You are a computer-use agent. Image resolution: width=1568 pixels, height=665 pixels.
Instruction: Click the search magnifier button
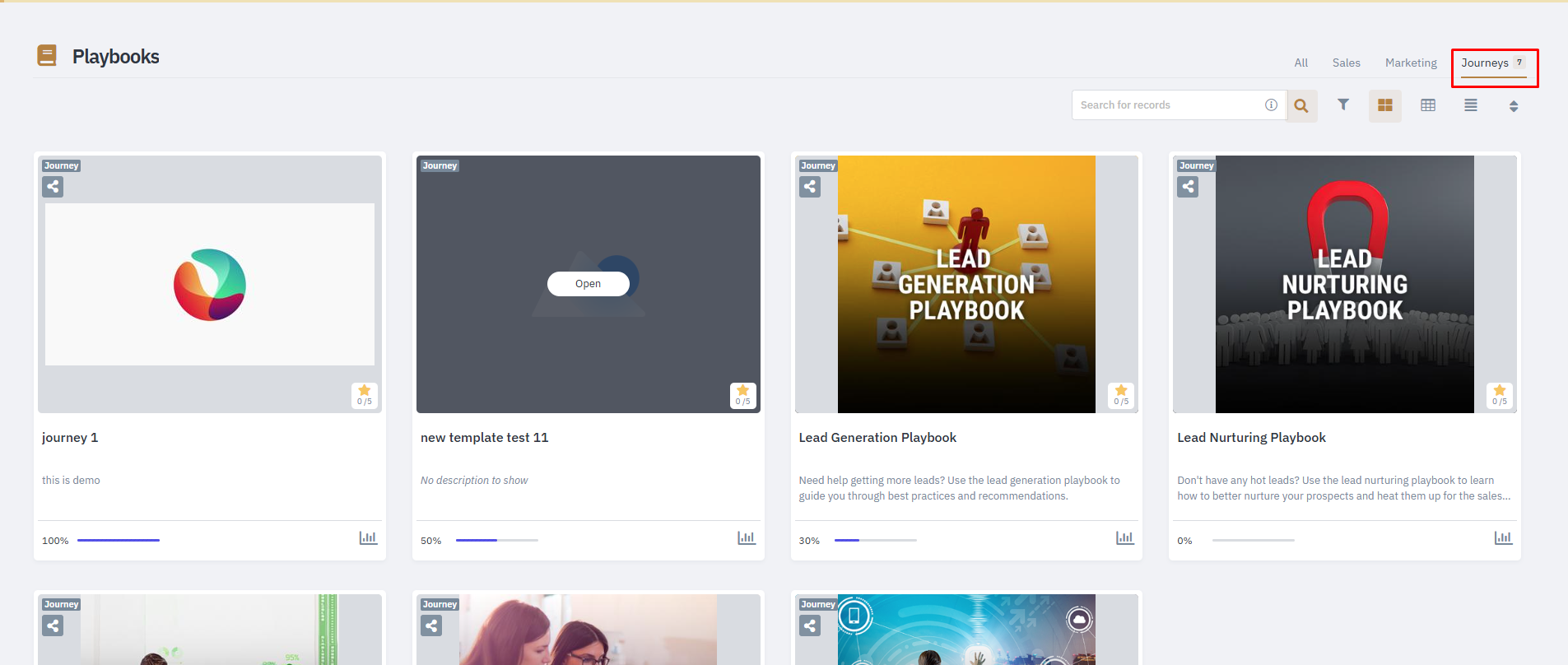click(1301, 105)
